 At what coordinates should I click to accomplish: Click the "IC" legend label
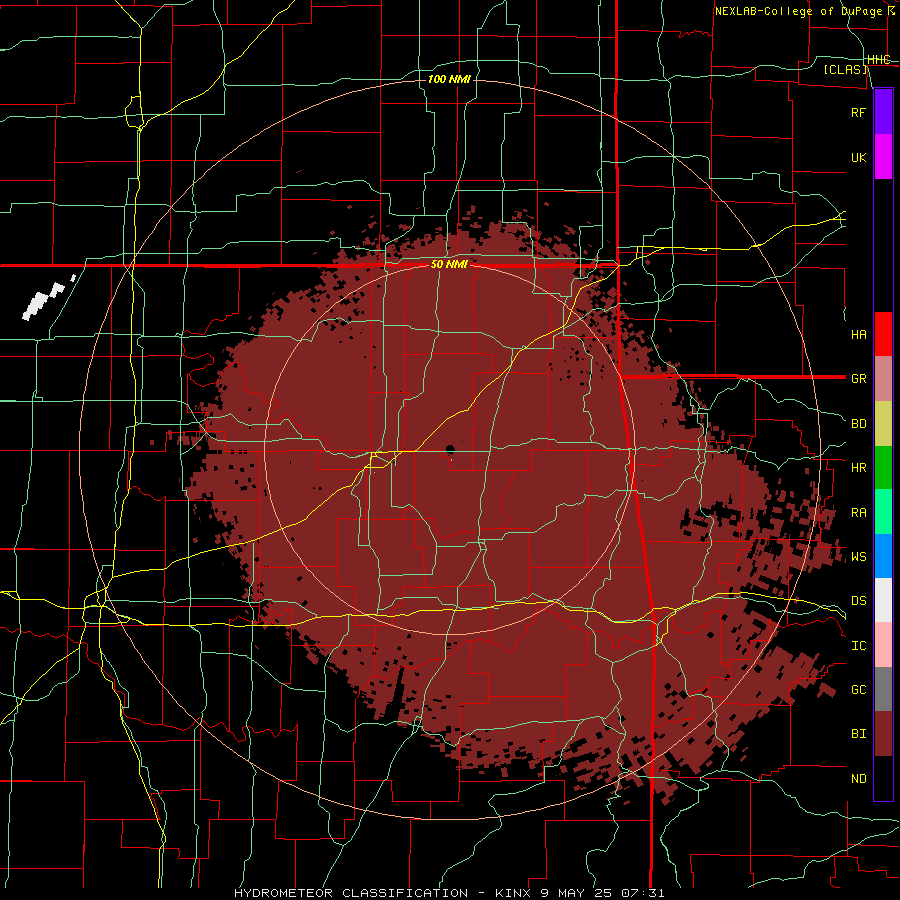[x=858, y=646]
